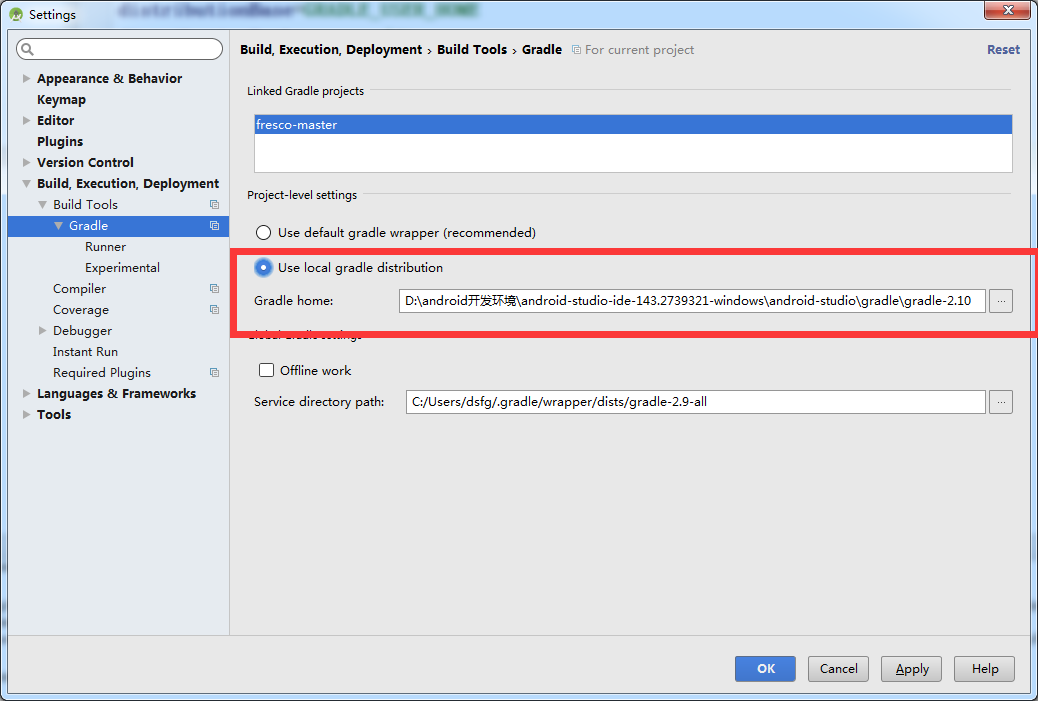Click the project-level icon beside Required Plugins
The width and height of the screenshot is (1038, 701).
click(x=214, y=373)
